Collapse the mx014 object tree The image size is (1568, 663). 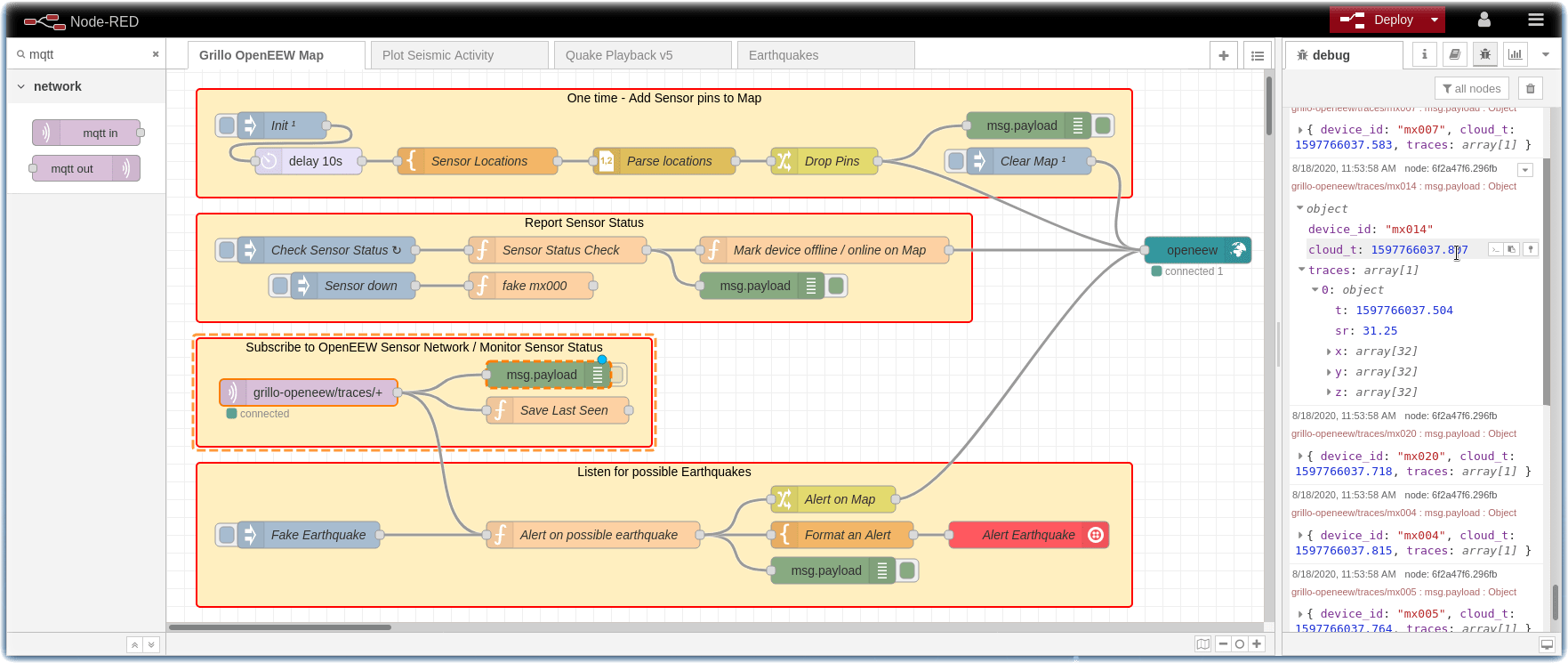tap(1300, 208)
